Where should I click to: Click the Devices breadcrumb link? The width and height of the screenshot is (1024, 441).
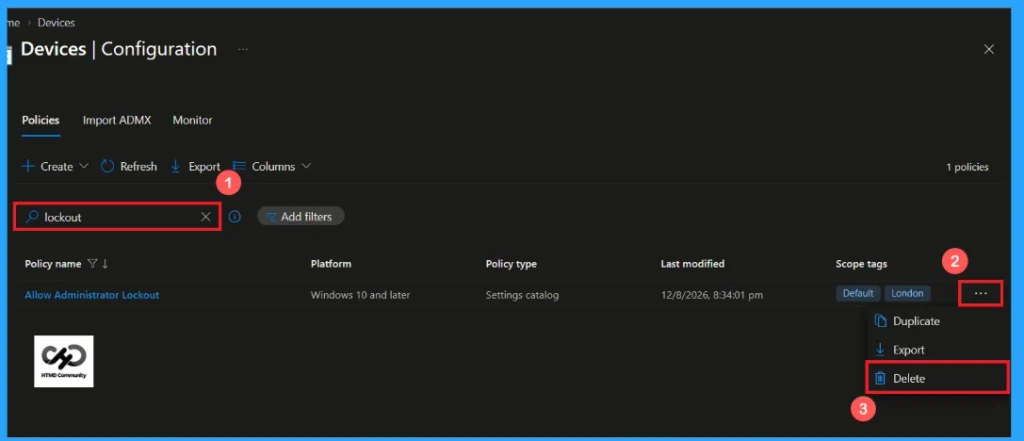tap(56, 23)
